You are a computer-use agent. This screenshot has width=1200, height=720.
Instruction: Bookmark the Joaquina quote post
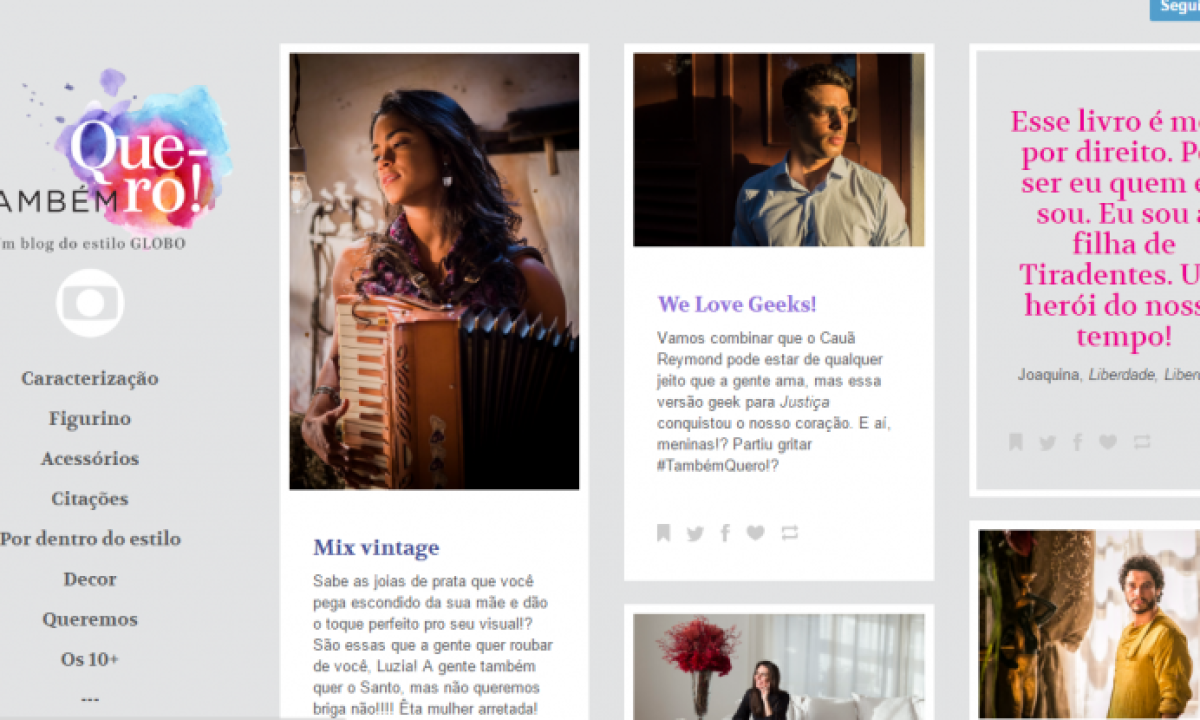click(1016, 442)
